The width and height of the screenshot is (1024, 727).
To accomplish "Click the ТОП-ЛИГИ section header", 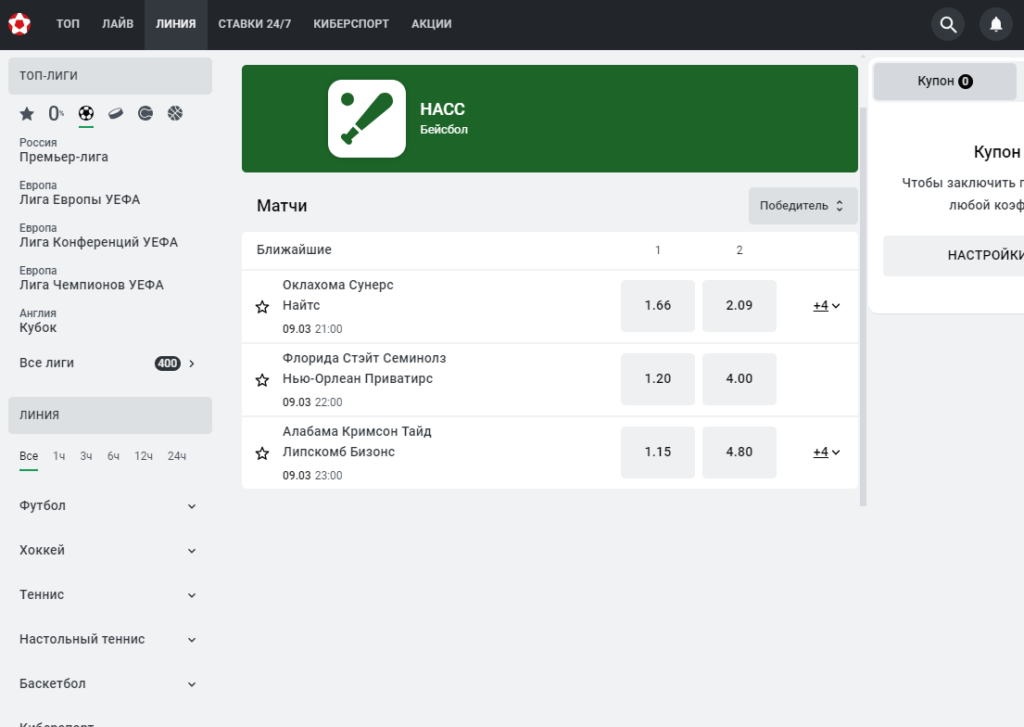I will point(110,76).
